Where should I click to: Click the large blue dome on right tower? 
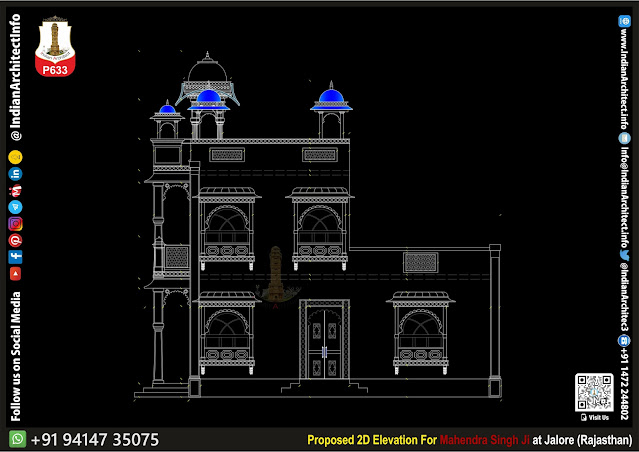[x=330, y=98]
